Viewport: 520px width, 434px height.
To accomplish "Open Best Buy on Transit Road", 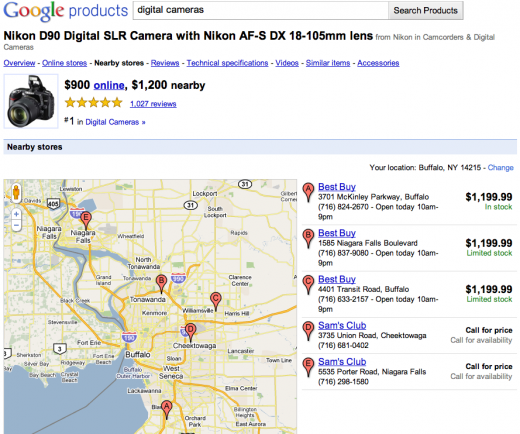I will 337,279.
